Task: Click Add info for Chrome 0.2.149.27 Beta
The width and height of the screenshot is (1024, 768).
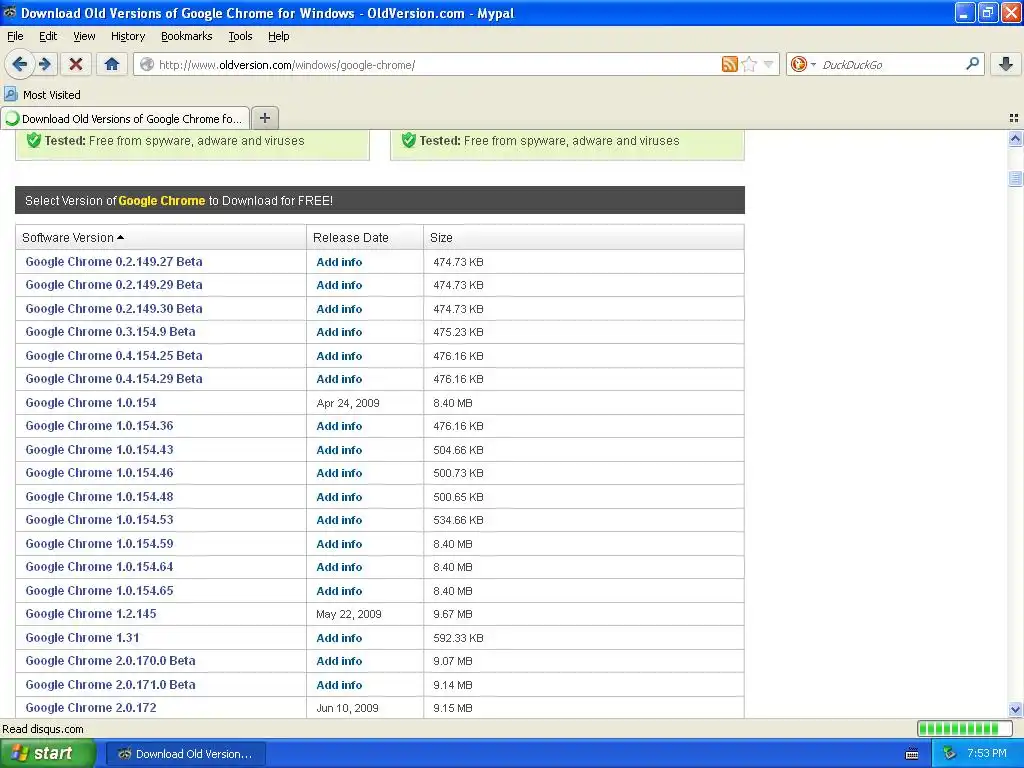Action: (x=339, y=262)
